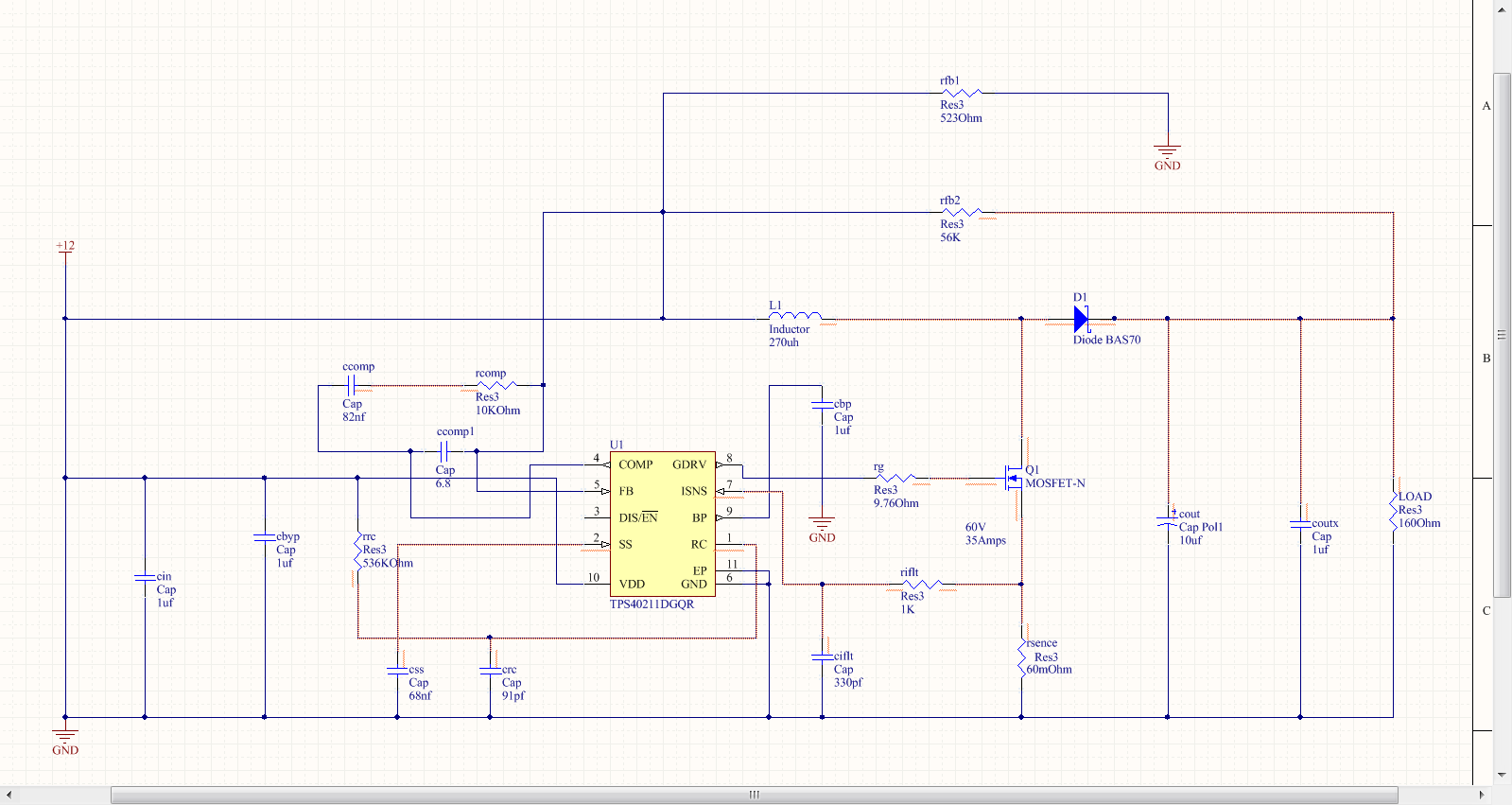Select capacitor crc symbol
Image resolution: width=1512 pixels, height=805 pixels.
pyautogui.click(x=490, y=670)
